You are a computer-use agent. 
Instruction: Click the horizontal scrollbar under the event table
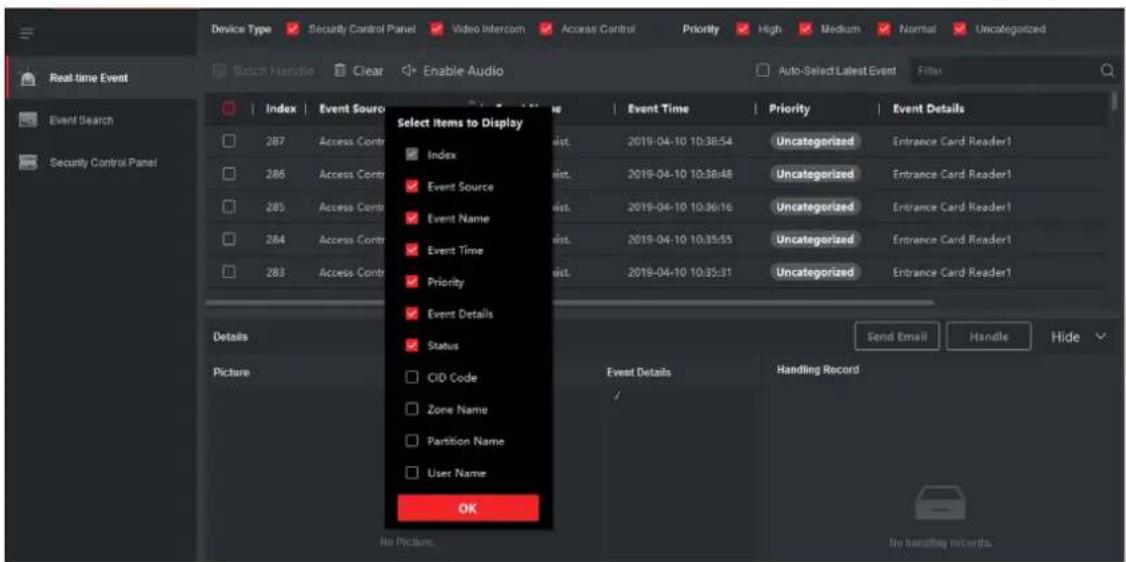[x=569, y=303]
